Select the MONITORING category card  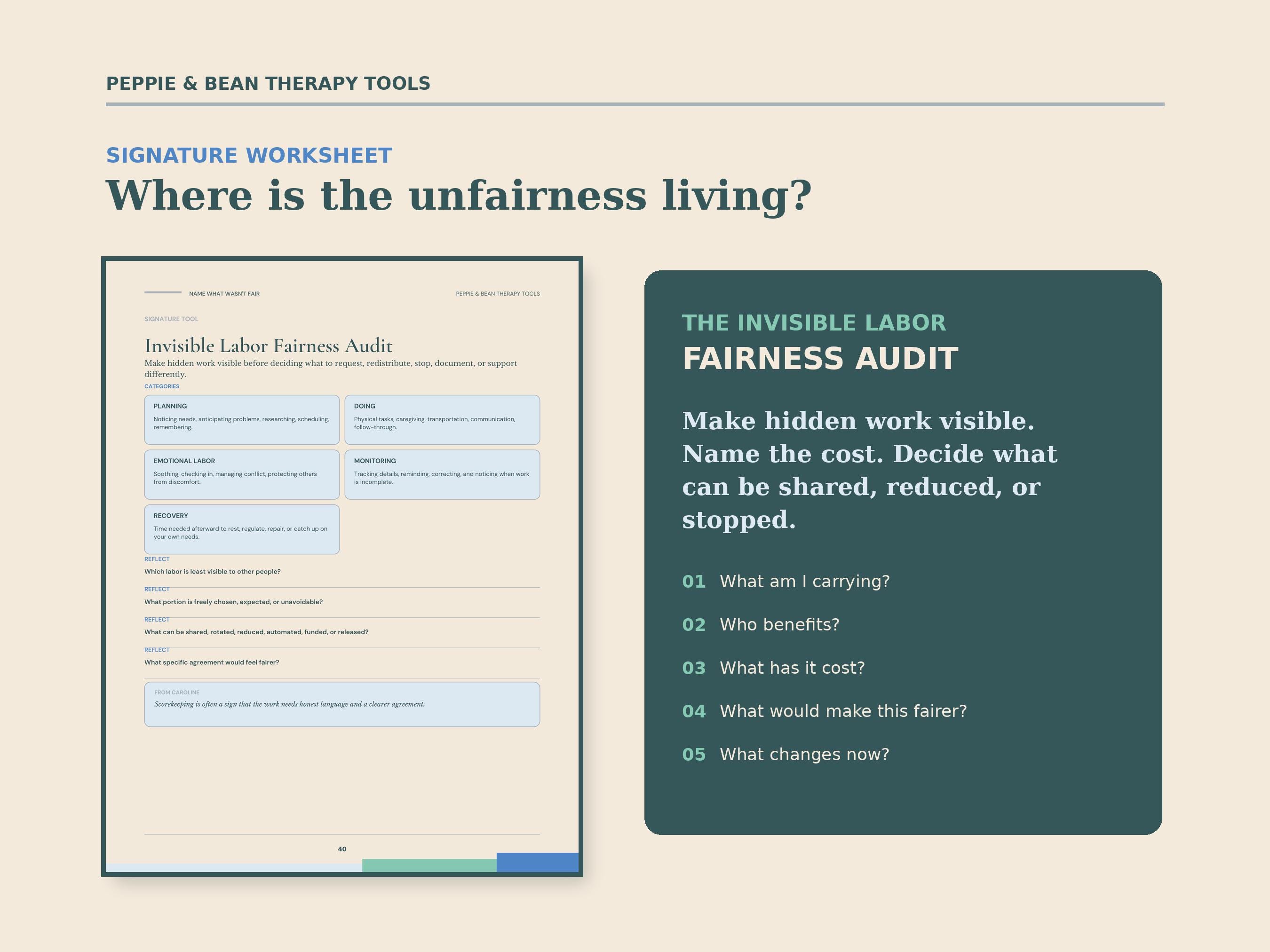(x=442, y=474)
